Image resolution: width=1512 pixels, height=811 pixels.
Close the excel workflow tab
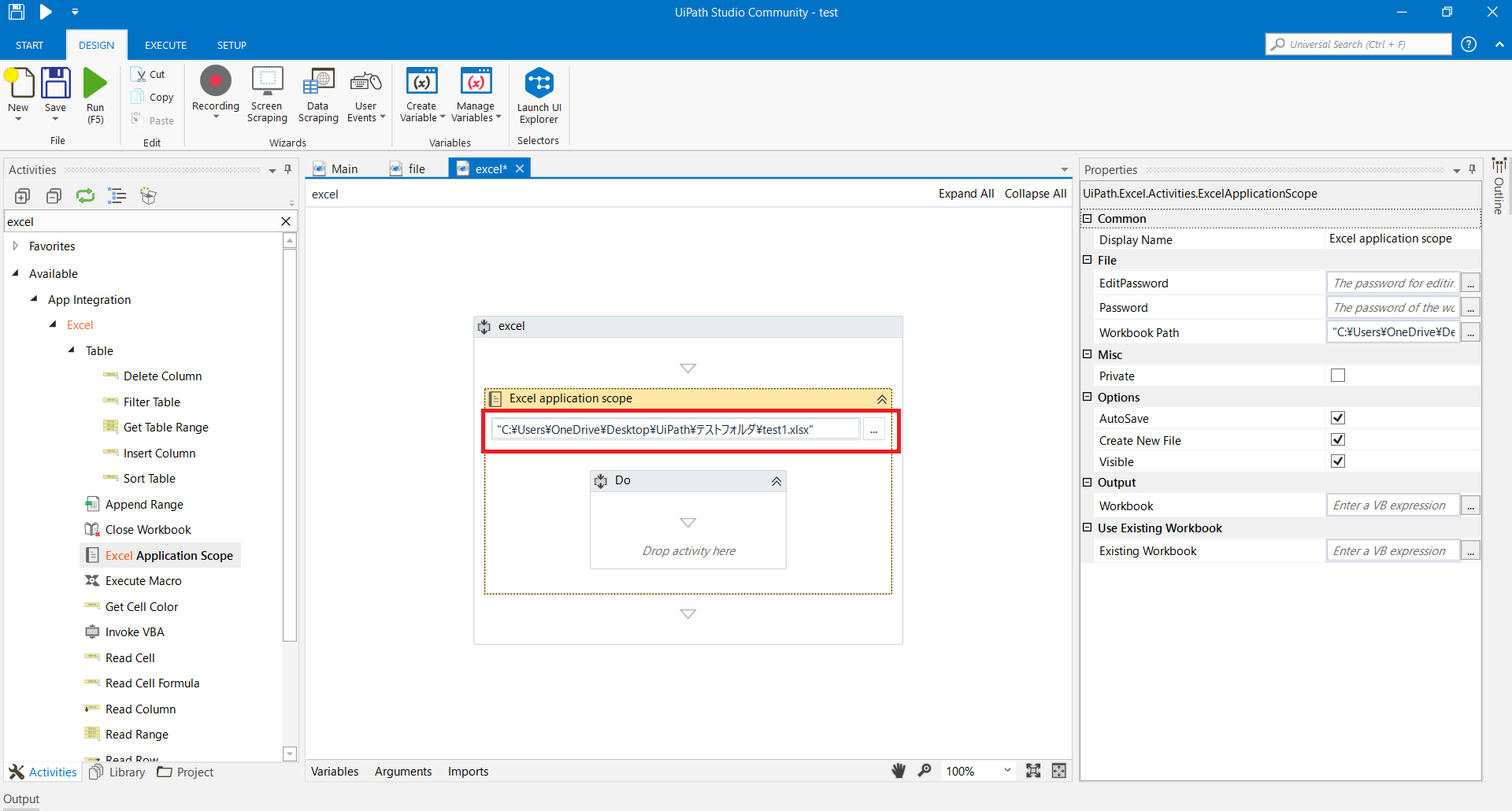pos(520,168)
